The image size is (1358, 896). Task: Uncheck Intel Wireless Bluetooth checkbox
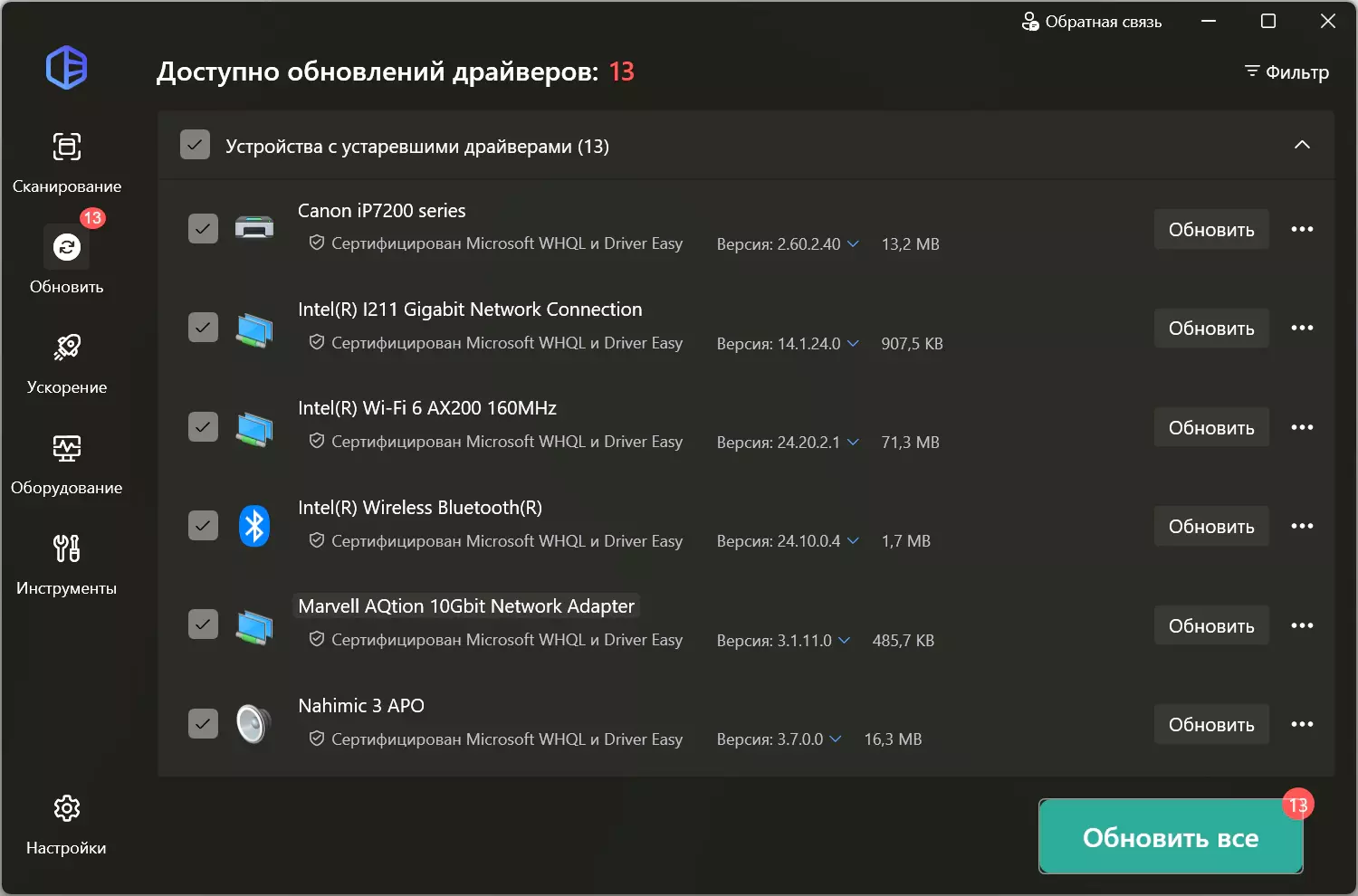coord(203,525)
